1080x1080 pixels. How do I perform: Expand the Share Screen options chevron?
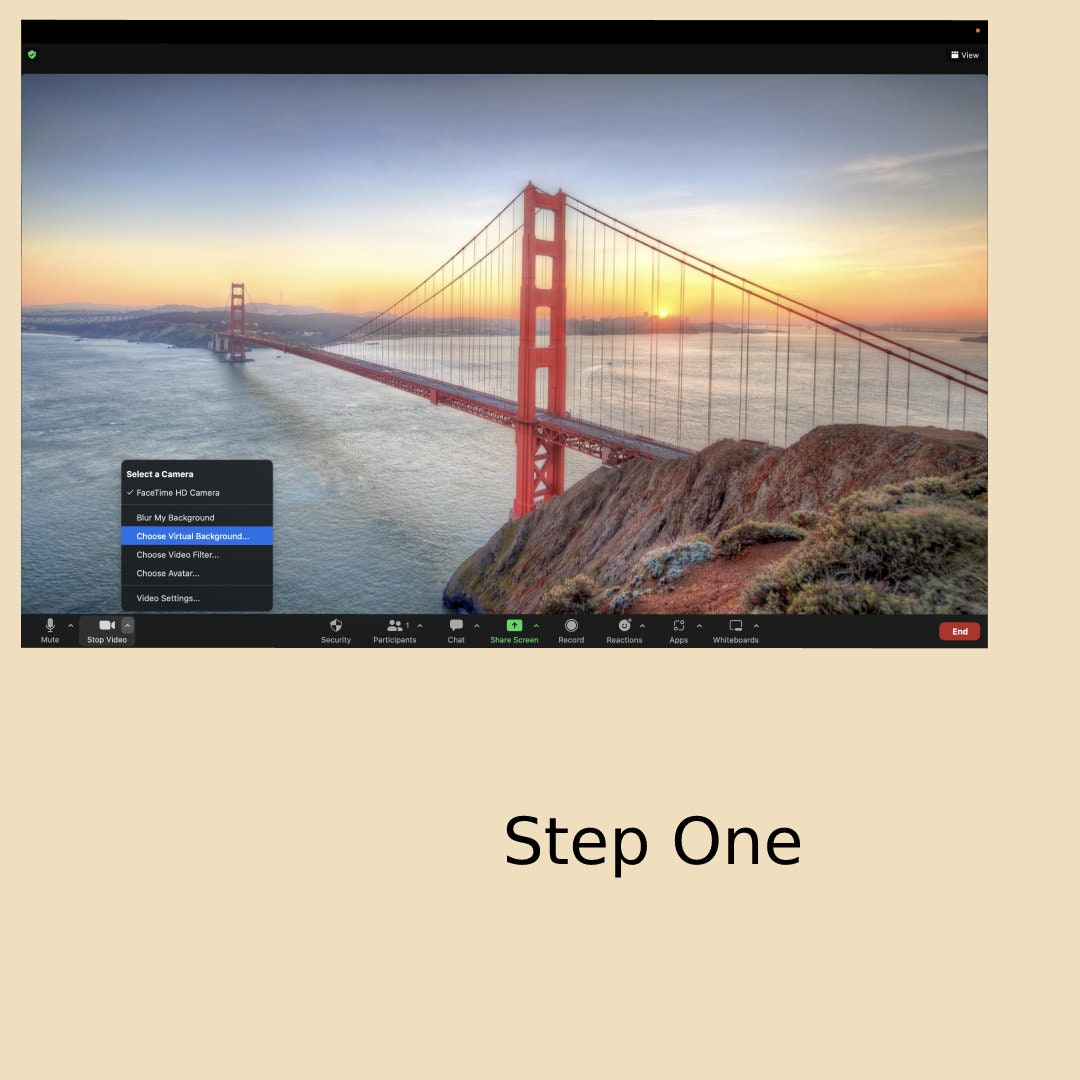(x=536, y=624)
